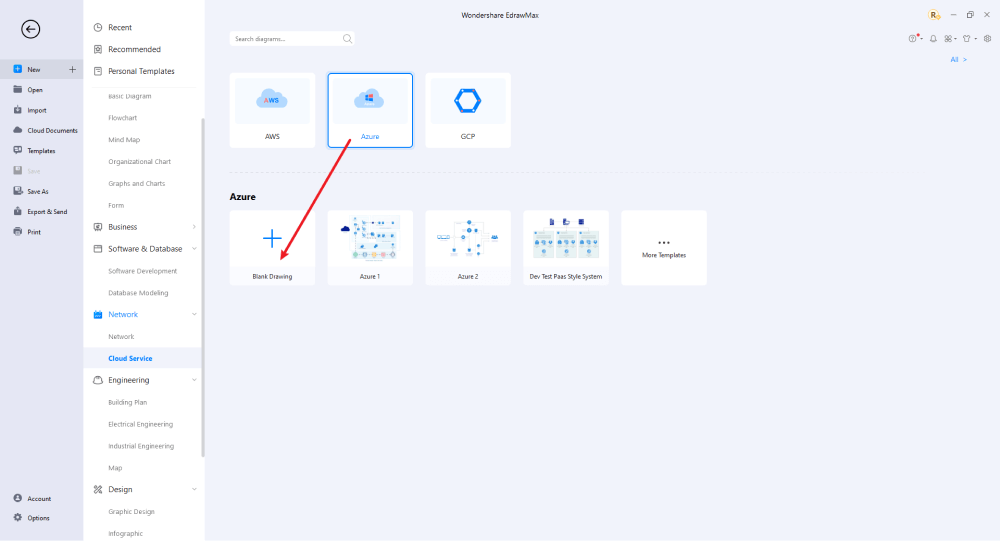The image size is (1000, 541).
Task: Select the Database Modeling subcategory
Action: (138, 293)
